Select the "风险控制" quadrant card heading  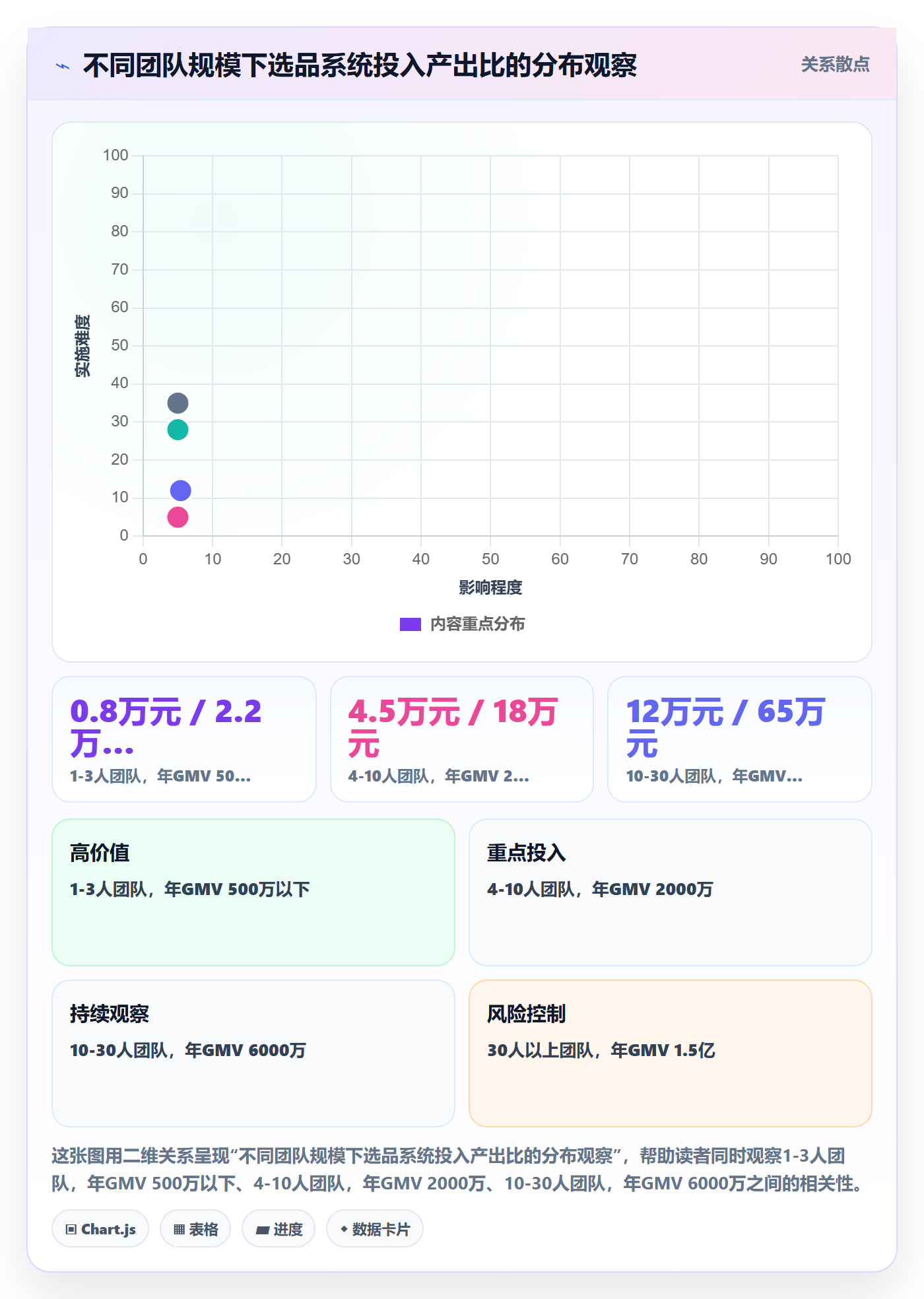pos(527,1014)
